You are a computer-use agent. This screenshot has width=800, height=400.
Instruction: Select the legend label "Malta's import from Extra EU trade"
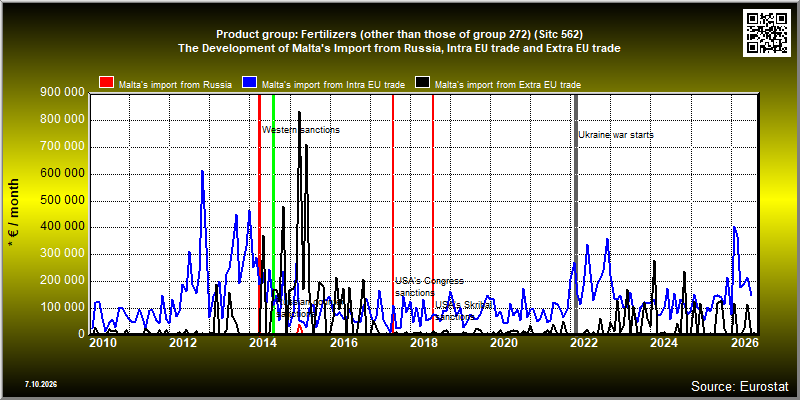[508, 85]
